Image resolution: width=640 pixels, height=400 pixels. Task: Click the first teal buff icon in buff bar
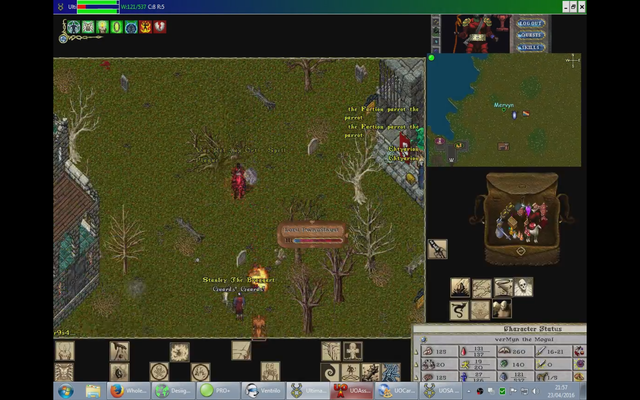click(x=74, y=27)
